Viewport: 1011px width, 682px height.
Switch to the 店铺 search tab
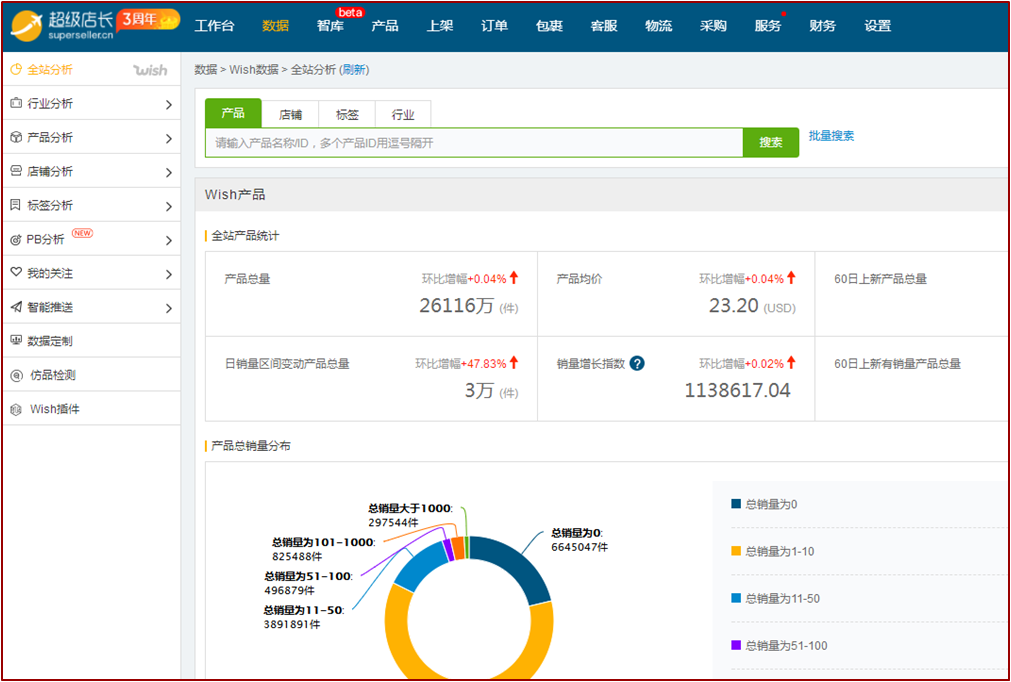pyautogui.click(x=290, y=114)
